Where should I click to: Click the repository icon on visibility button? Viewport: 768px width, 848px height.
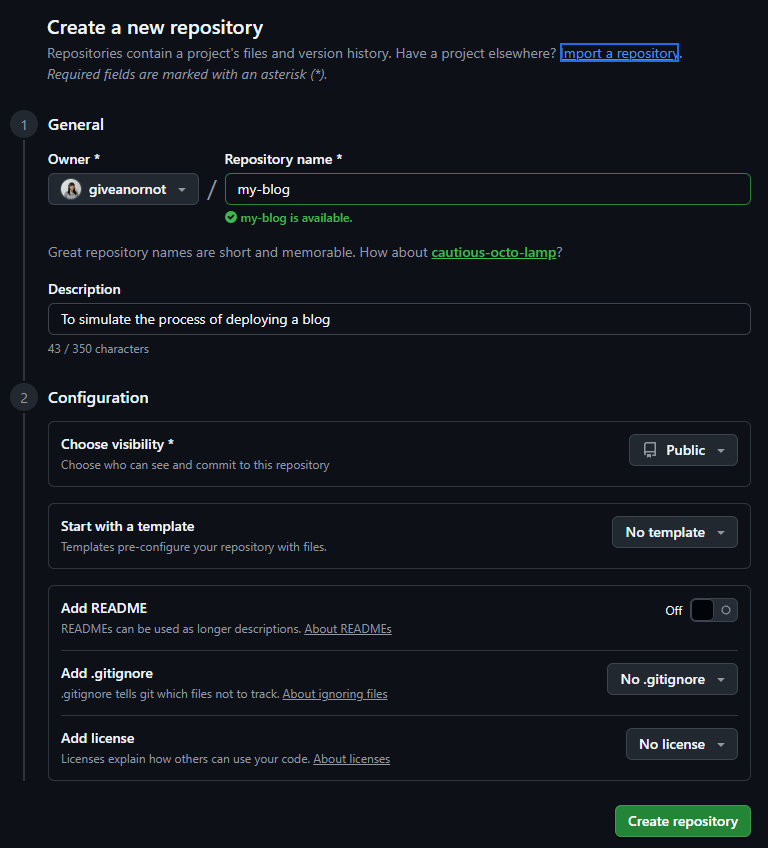click(x=650, y=450)
